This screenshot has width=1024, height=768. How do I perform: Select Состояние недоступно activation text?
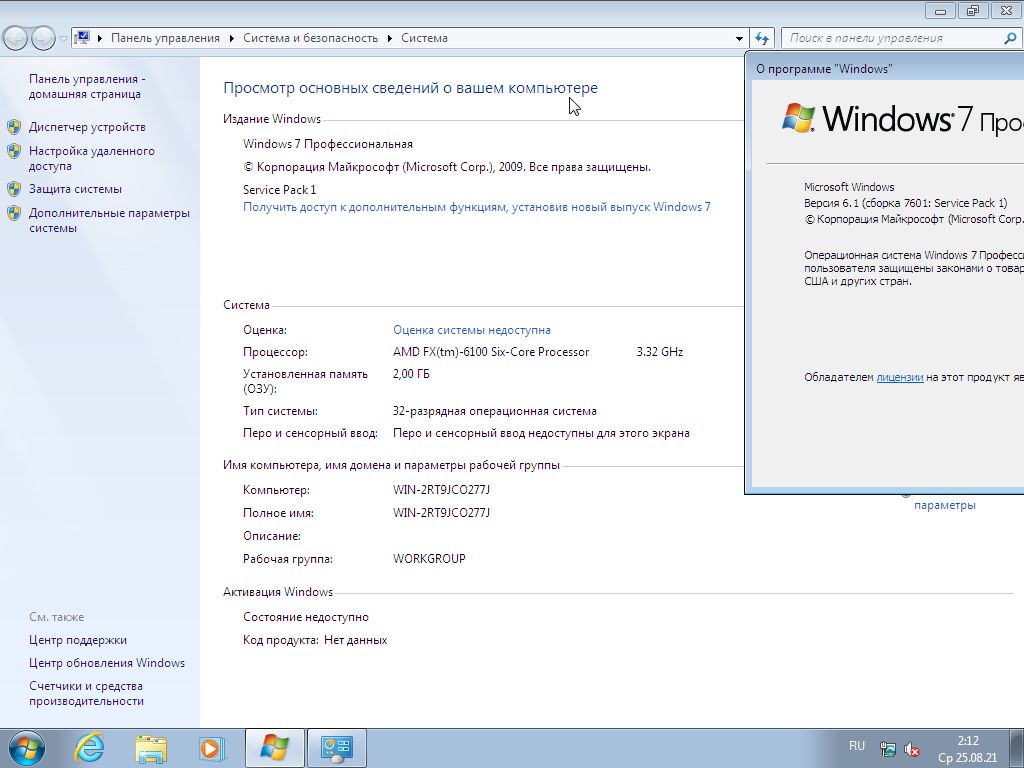tap(306, 617)
